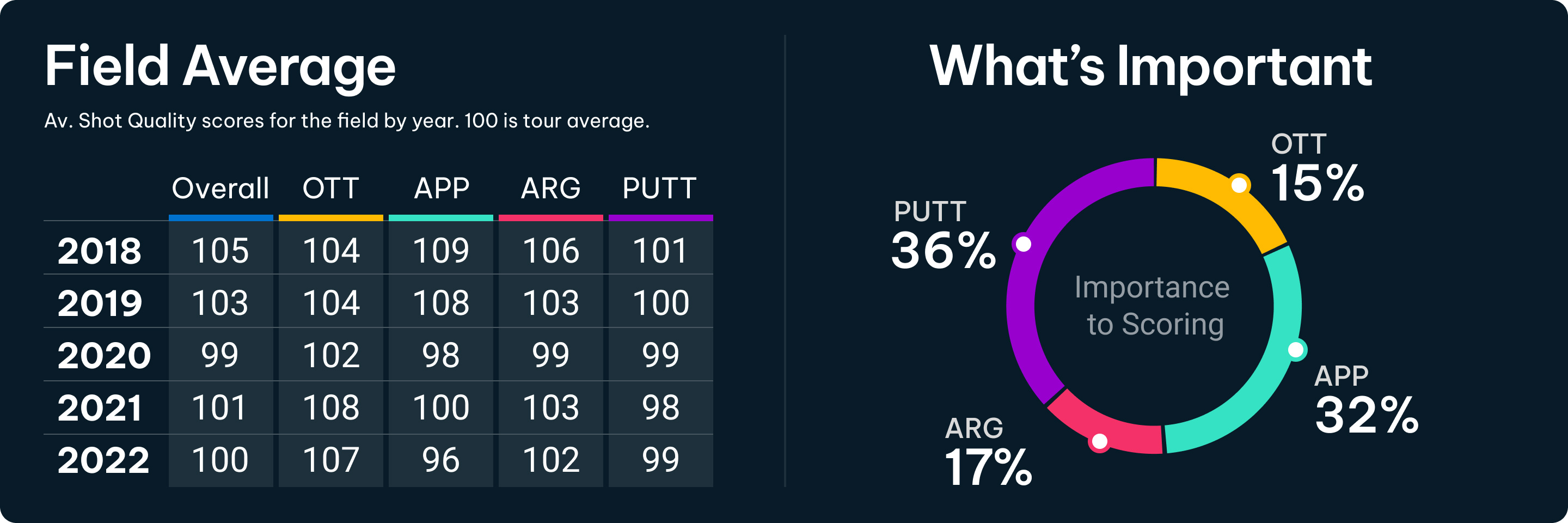Click the PUTT 36% label

pyautogui.click(x=942, y=236)
